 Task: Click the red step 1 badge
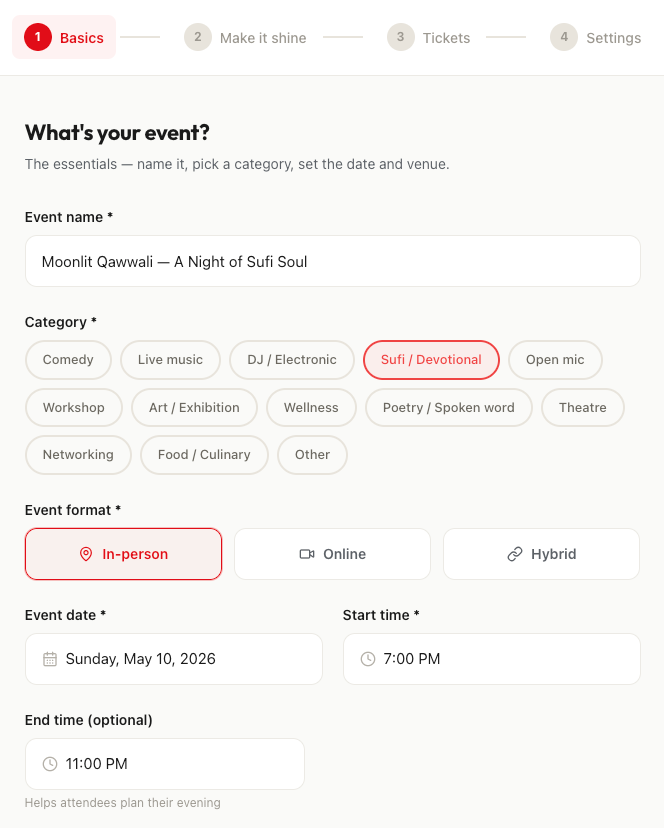click(x=37, y=37)
